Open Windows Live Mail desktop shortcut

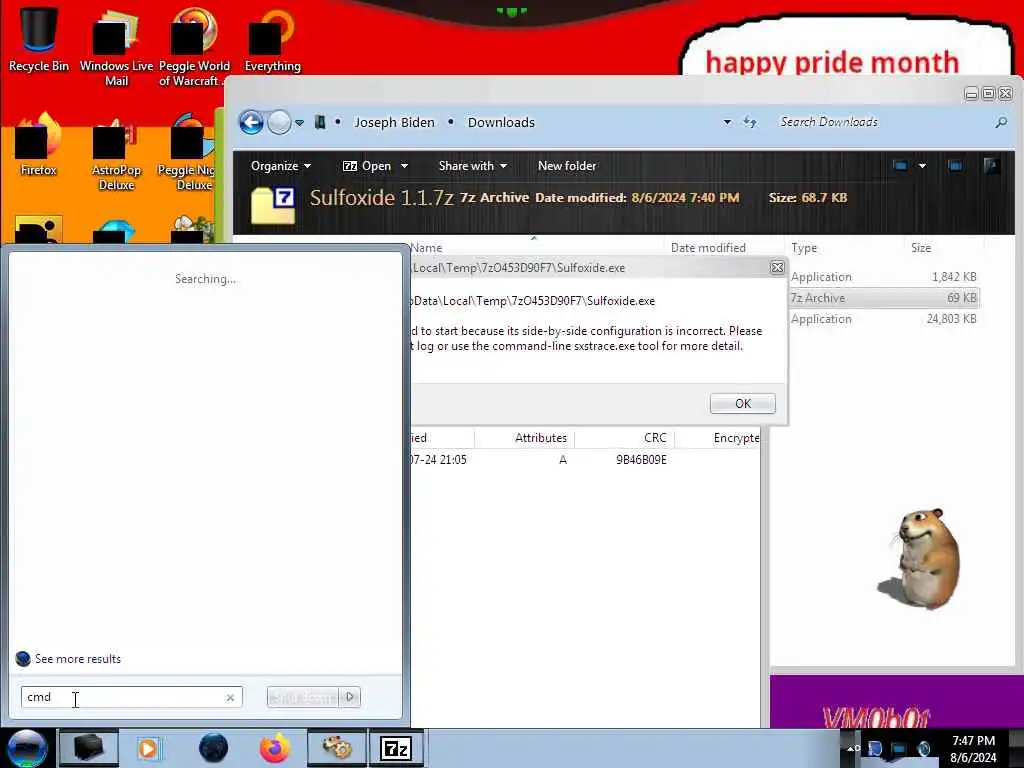click(x=116, y=46)
